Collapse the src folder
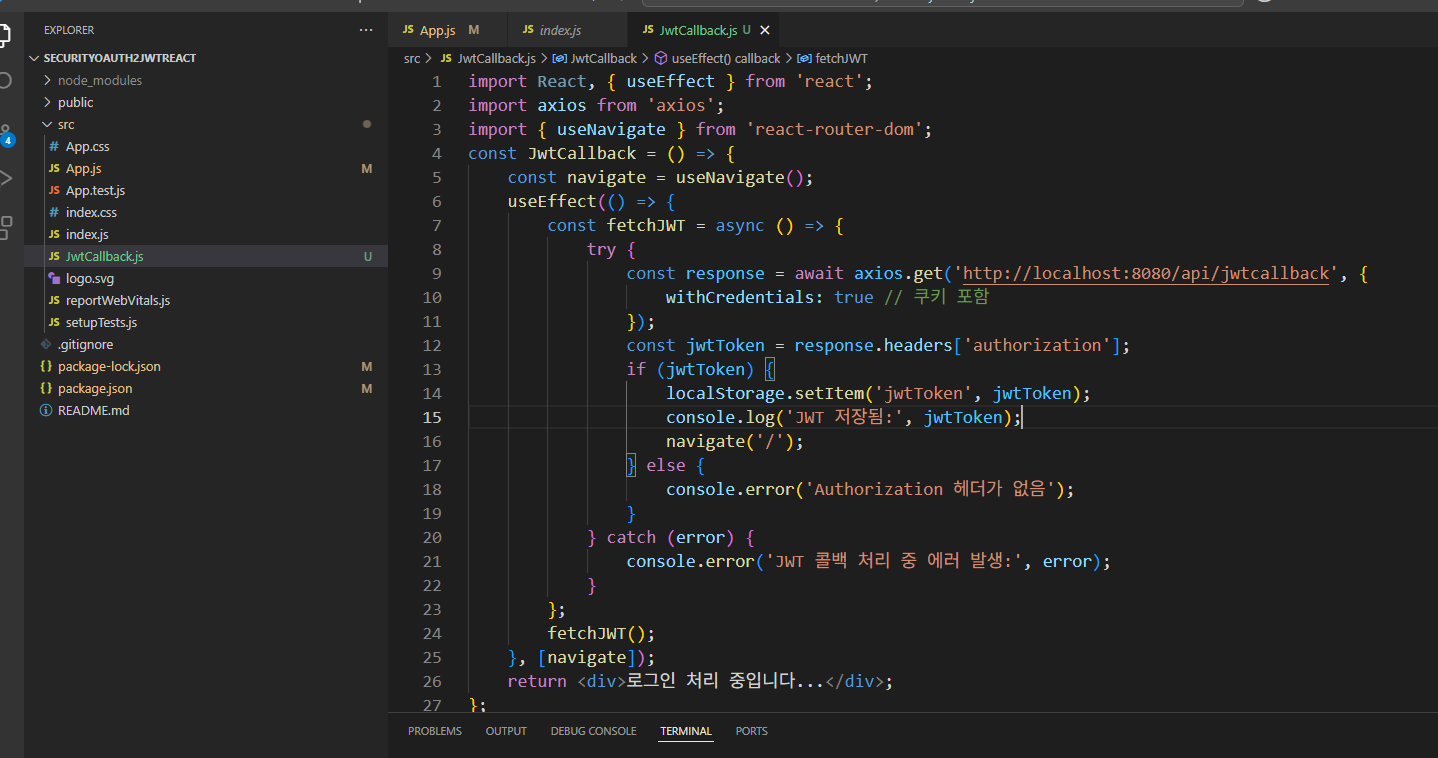Screen dimensions: 1438x758 point(65,124)
